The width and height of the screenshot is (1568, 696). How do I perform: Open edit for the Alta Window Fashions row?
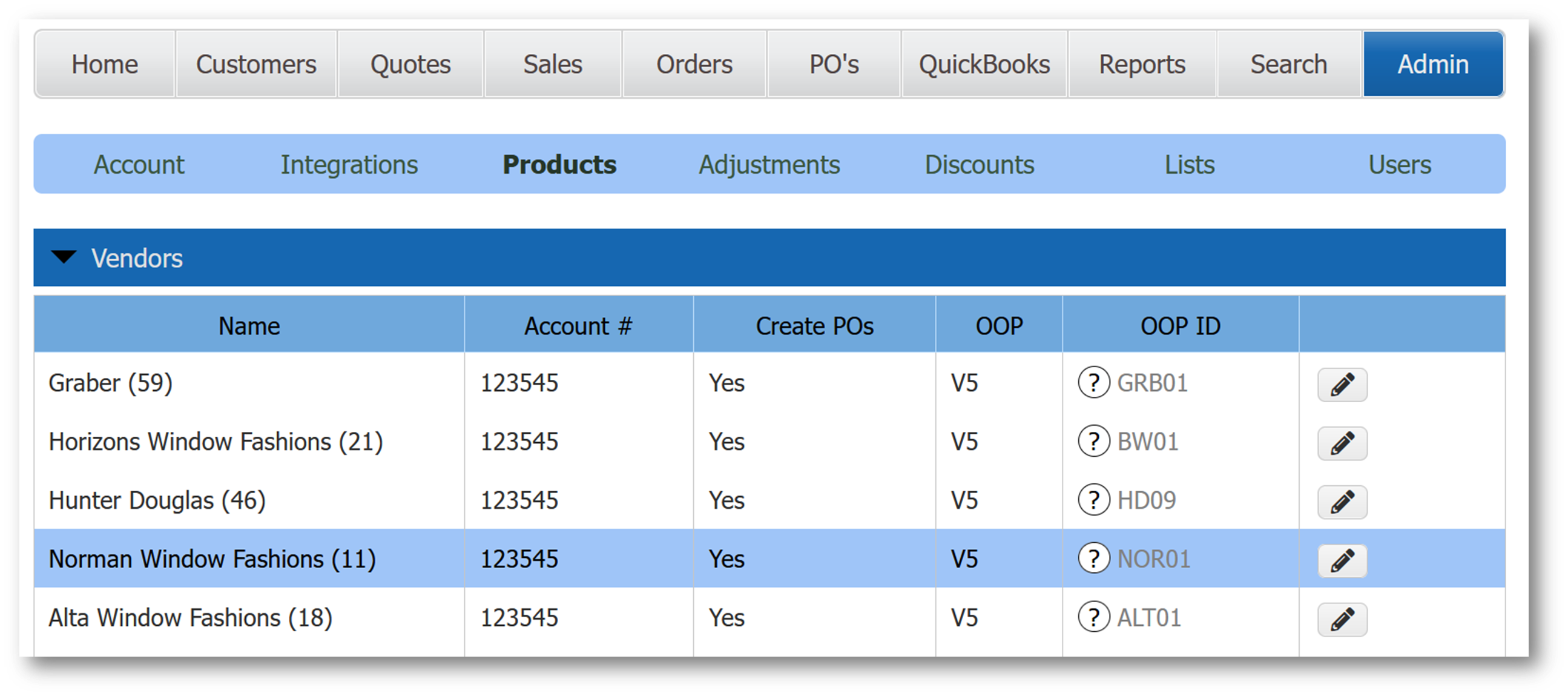(x=1342, y=618)
